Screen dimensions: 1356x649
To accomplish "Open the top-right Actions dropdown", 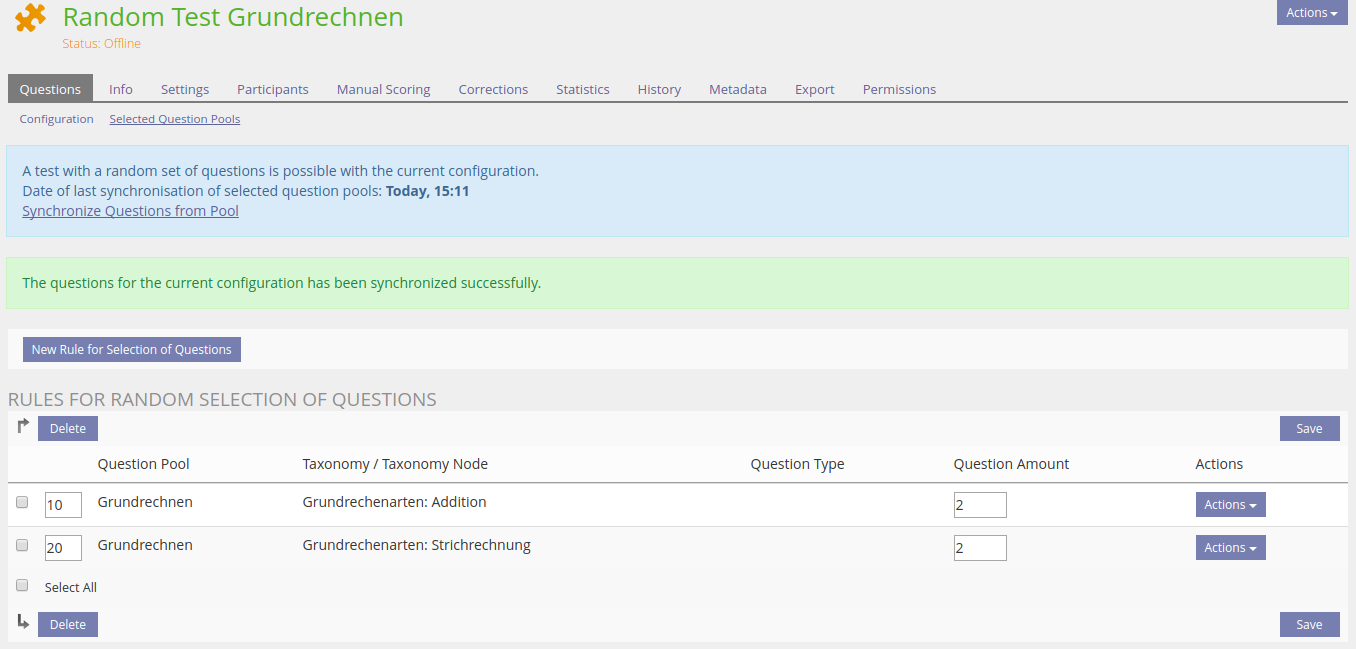I will point(1311,13).
